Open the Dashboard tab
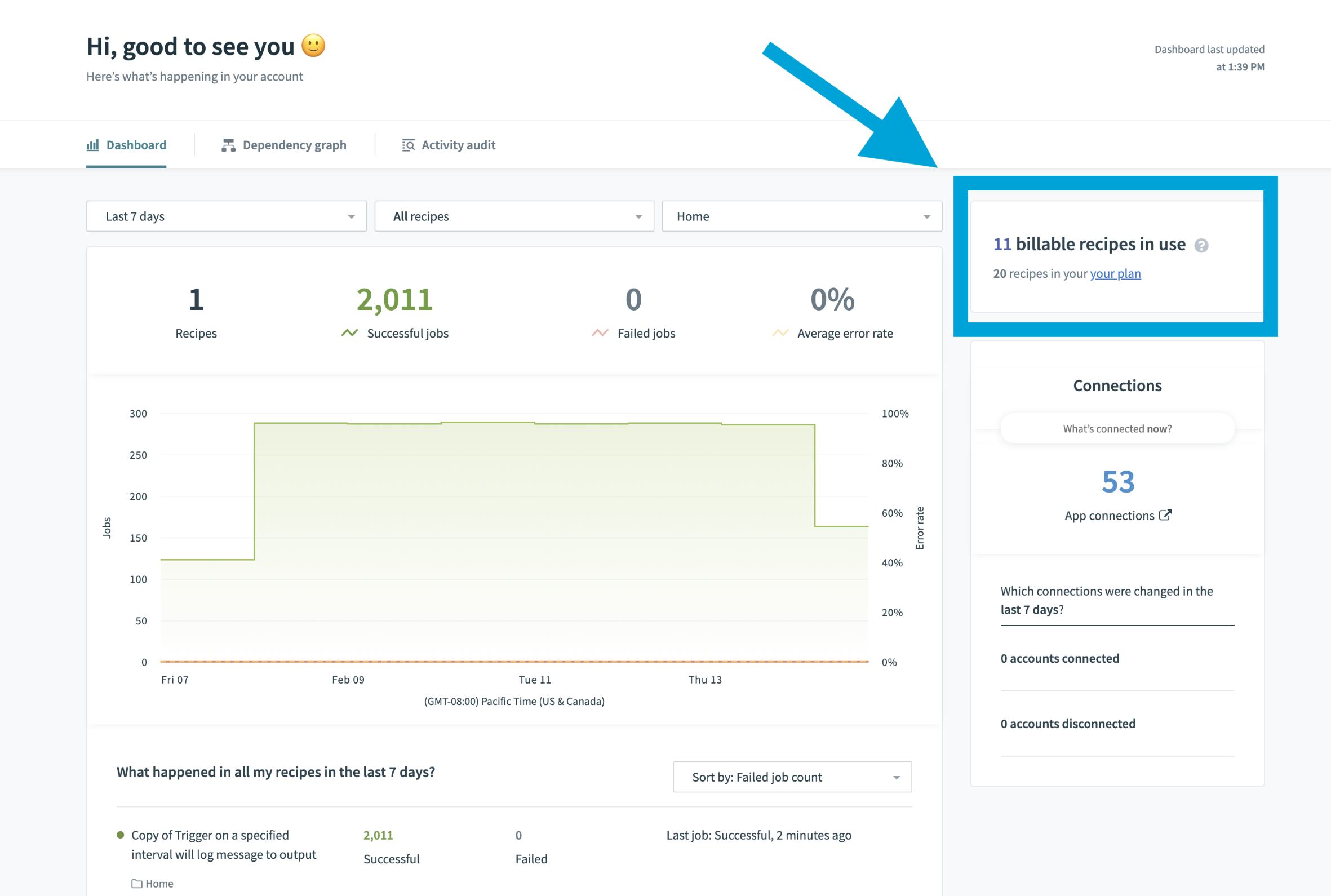This screenshot has width=1331, height=896. 126,145
